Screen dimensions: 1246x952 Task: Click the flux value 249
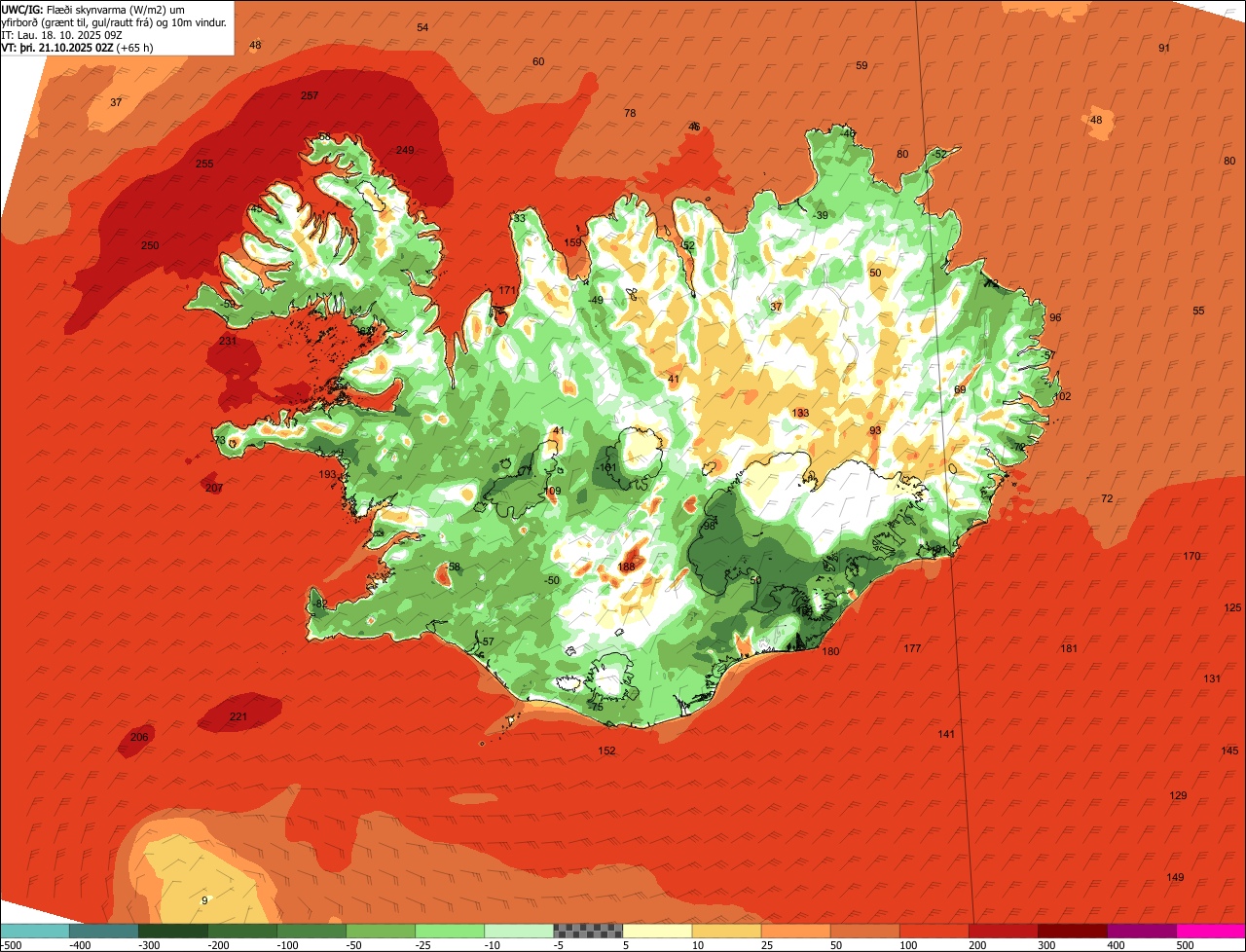point(405,150)
